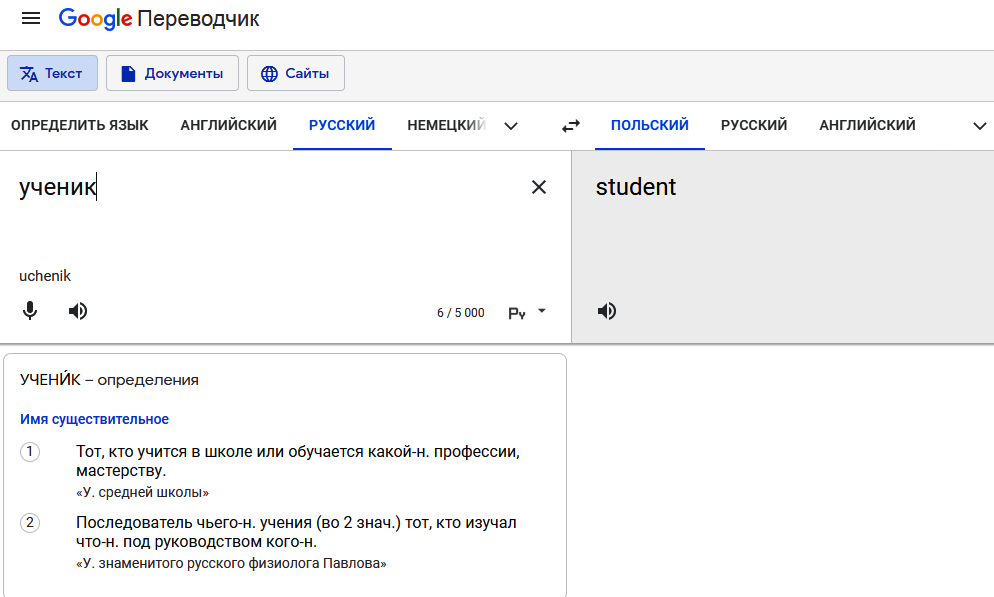The height and width of the screenshot is (597, 994).
Task: Click the Имя существительное label
Action: 94,419
